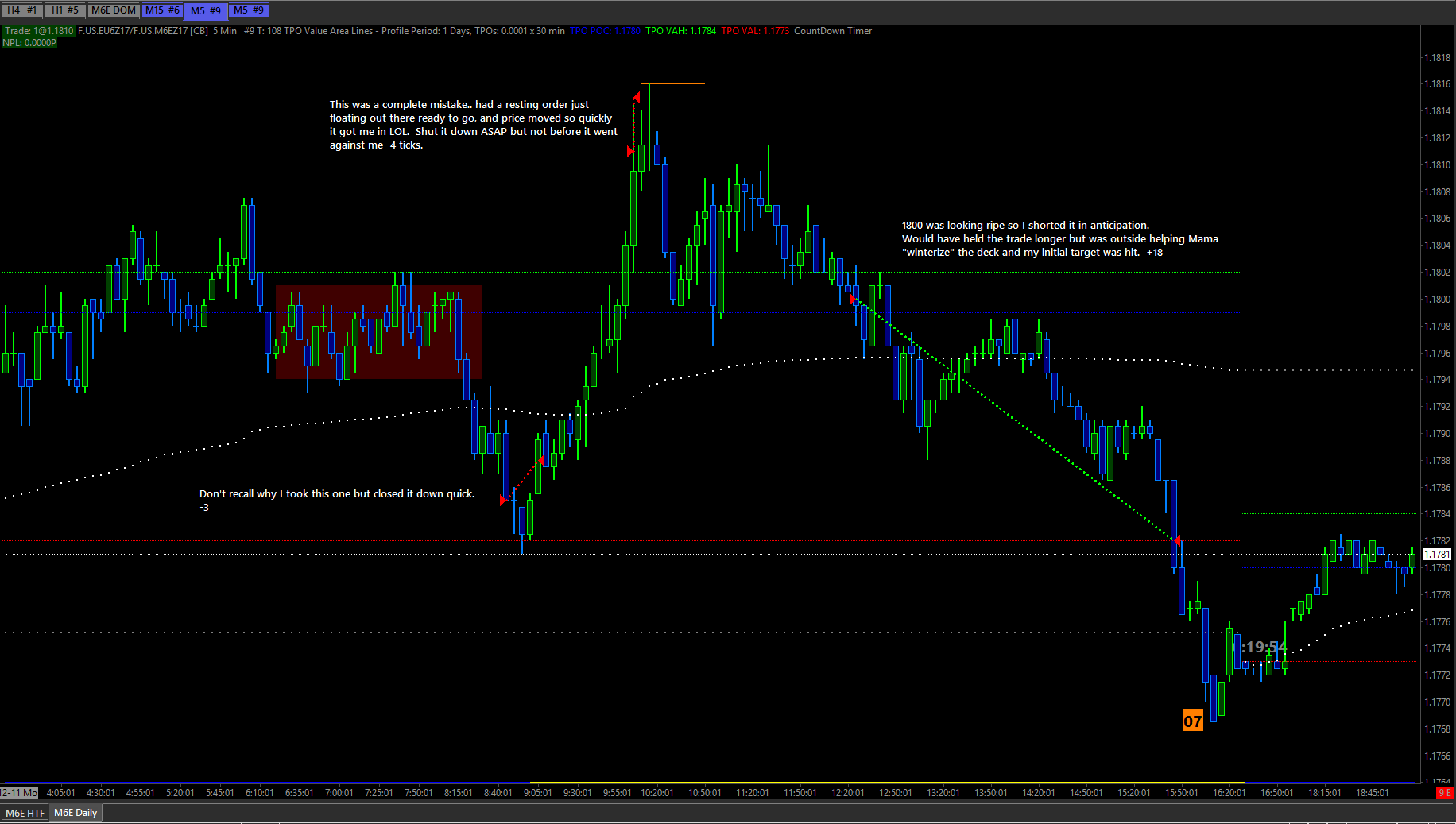
Task: Click the 4:05:01 time label
Action: click(60, 792)
